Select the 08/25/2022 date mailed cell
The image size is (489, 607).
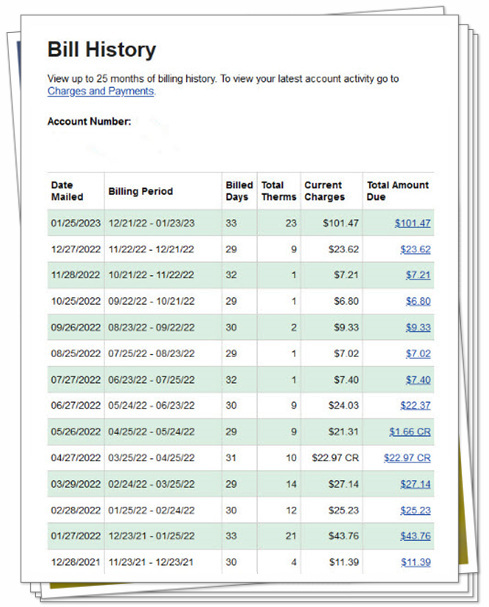(x=75, y=353)
